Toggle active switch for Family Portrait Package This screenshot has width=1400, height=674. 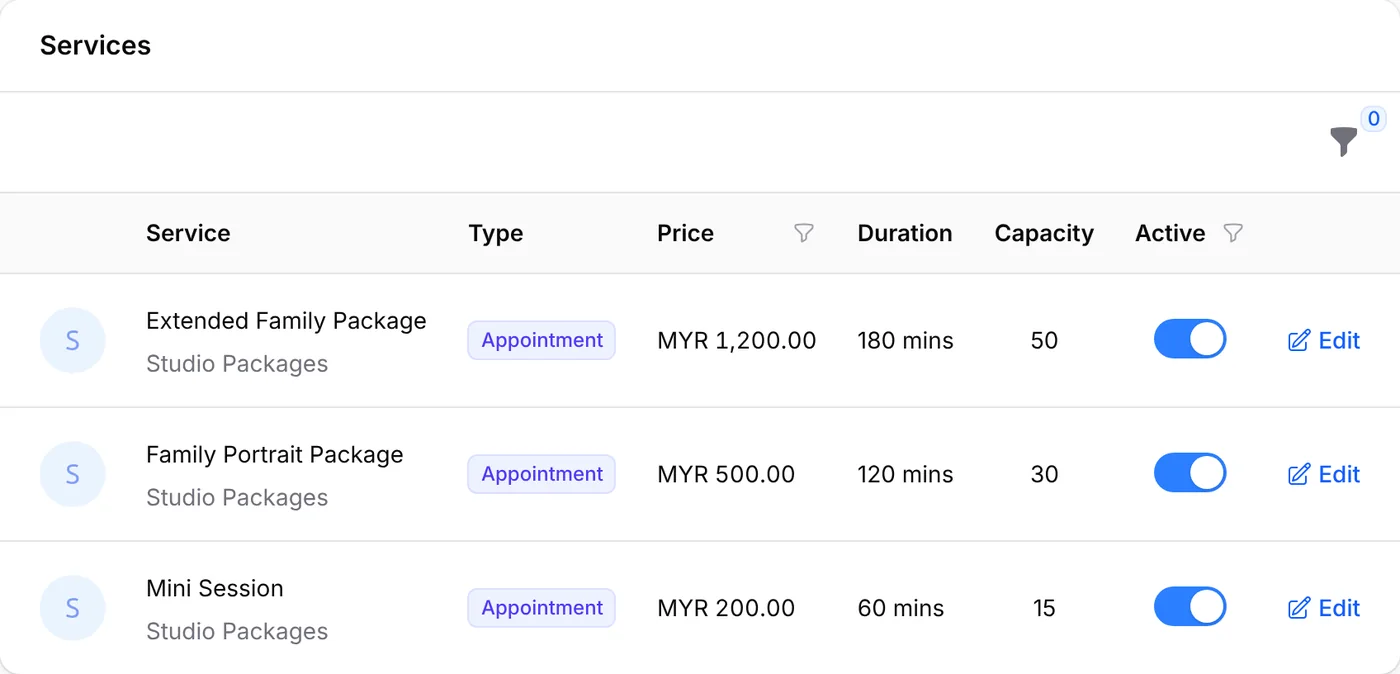coord(1190,473)
